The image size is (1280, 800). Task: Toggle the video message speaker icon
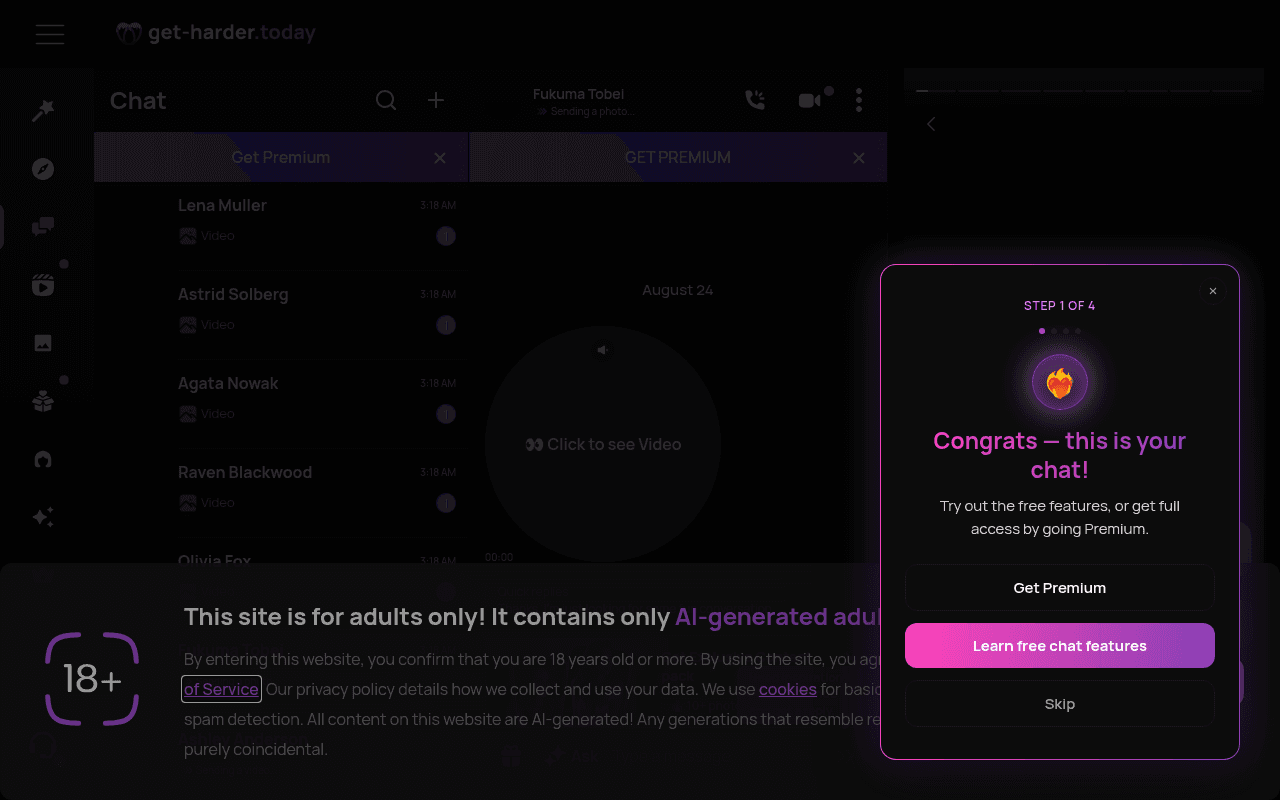point(603,350)
